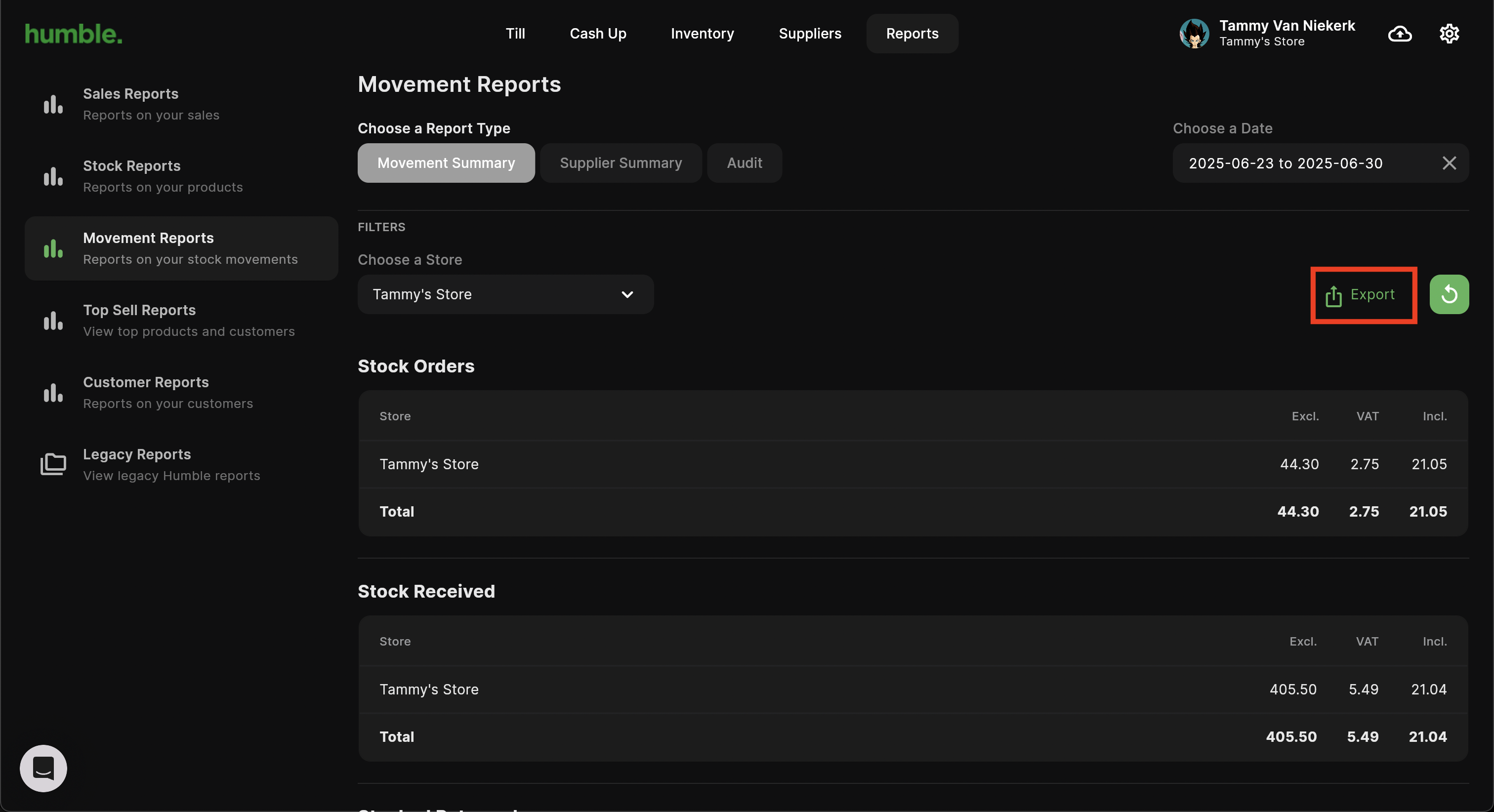Click the Stock Orders section heading
The image size is (1494, 812).
tap(416, 366)
